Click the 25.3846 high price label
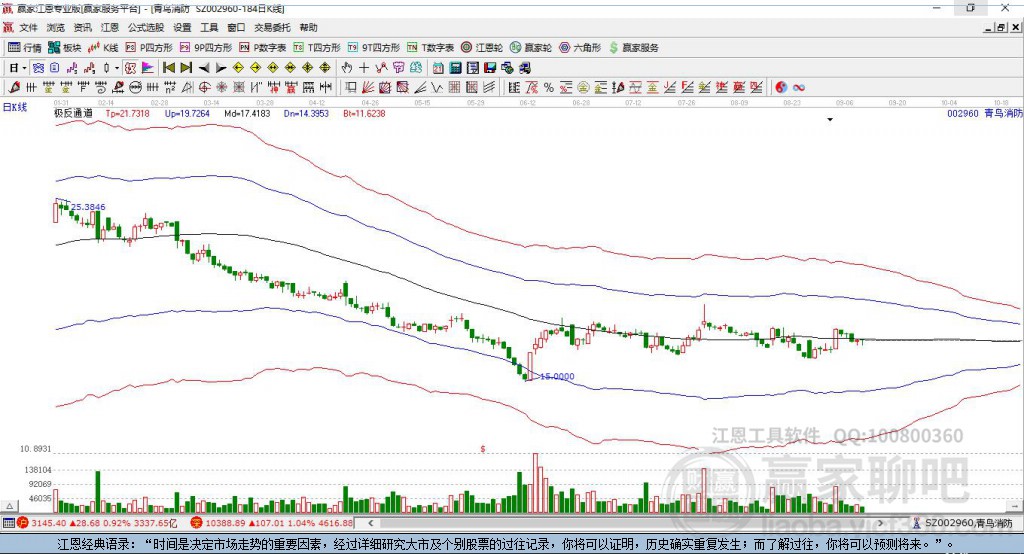1024x554 pixels. coord(88,206)
